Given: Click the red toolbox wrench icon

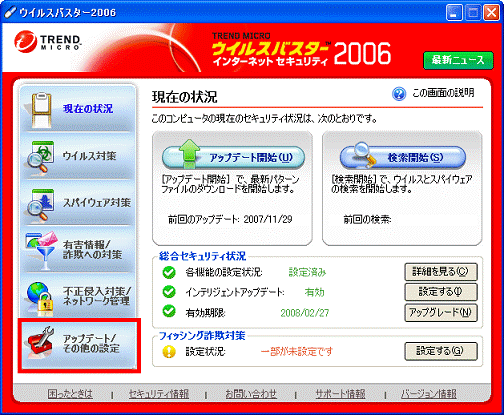Looking at the screenshot, I should [41, 343].
